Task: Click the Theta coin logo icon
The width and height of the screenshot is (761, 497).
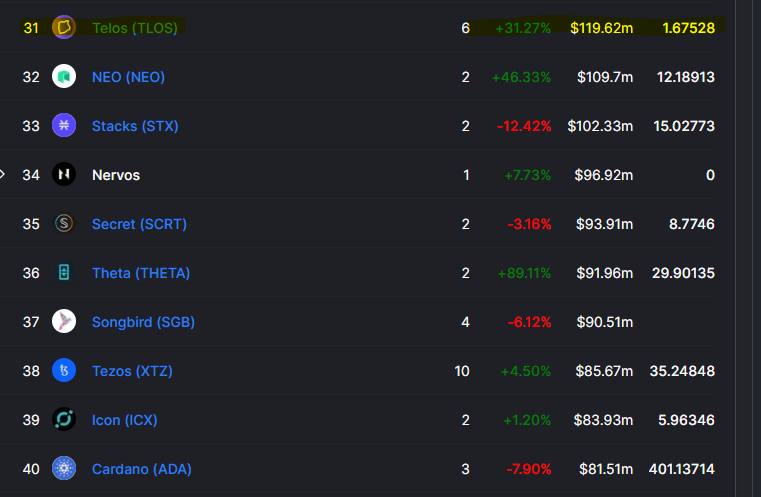Action: click(x=64, y=272)
